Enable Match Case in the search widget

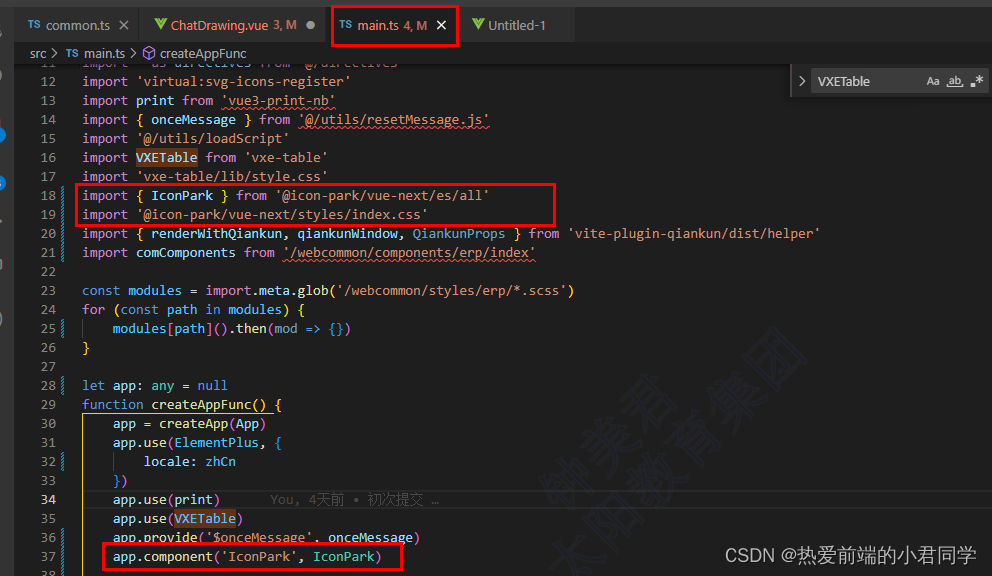[x=933, y=81]
